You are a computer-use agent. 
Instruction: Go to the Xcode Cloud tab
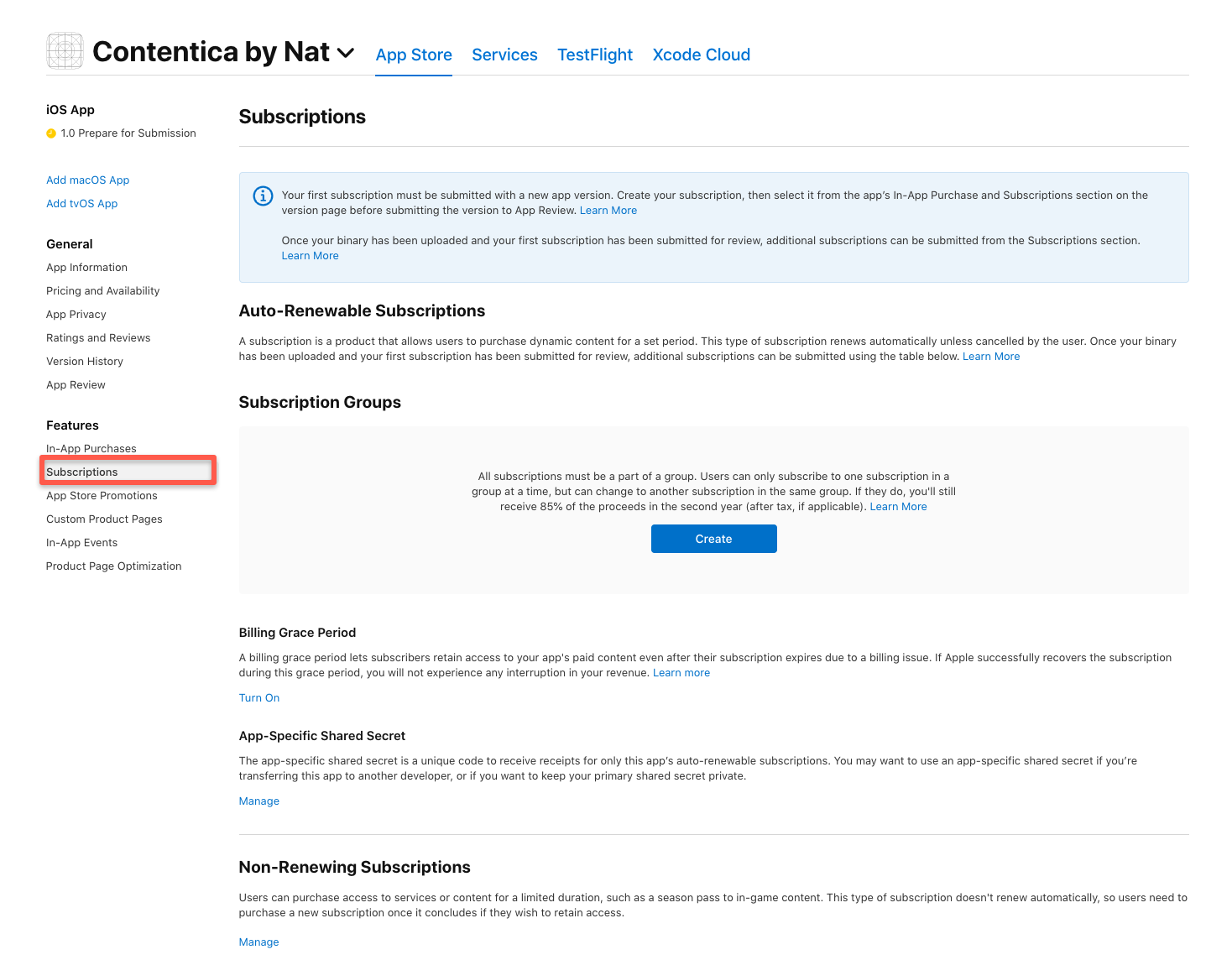tap(702, 55)
